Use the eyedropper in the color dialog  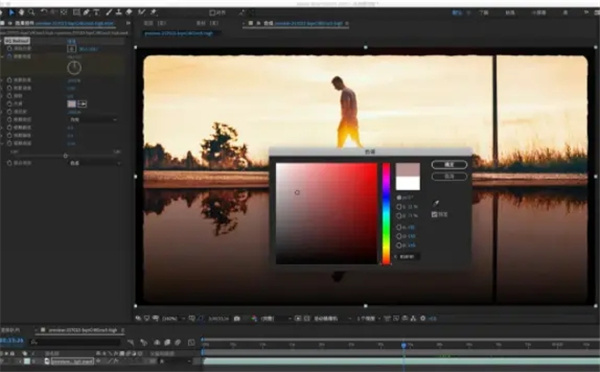click(436, 203)
